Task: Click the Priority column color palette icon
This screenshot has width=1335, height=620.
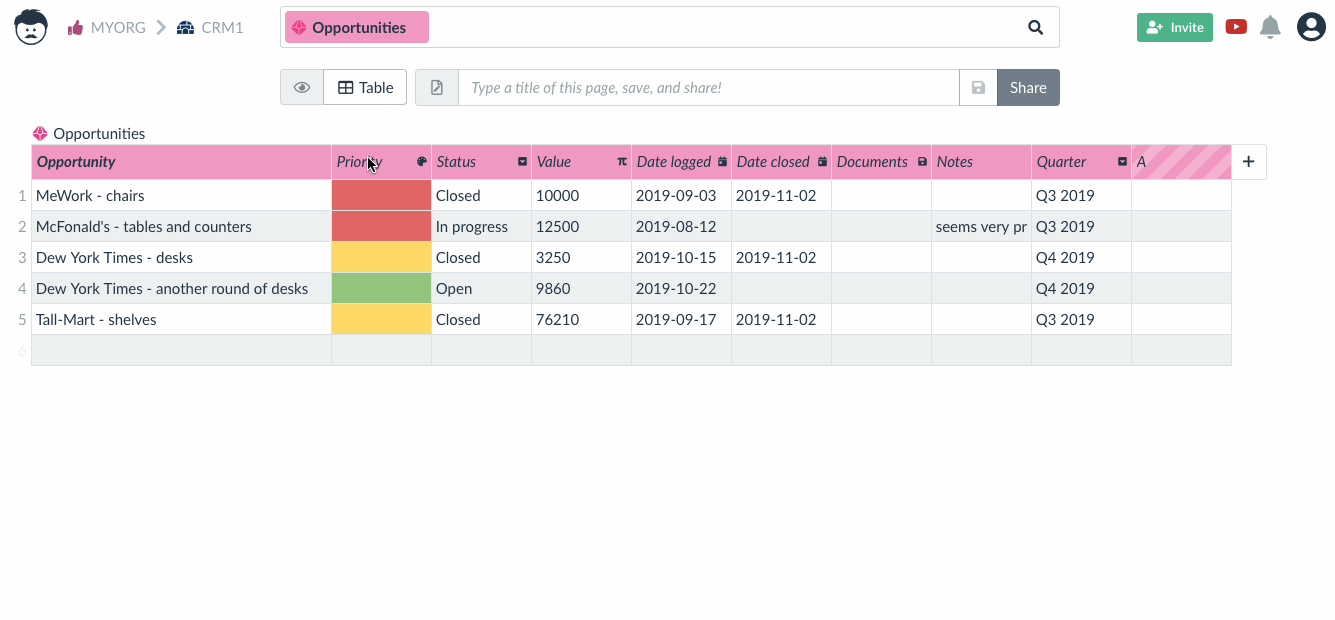Action: pos(422,162)
